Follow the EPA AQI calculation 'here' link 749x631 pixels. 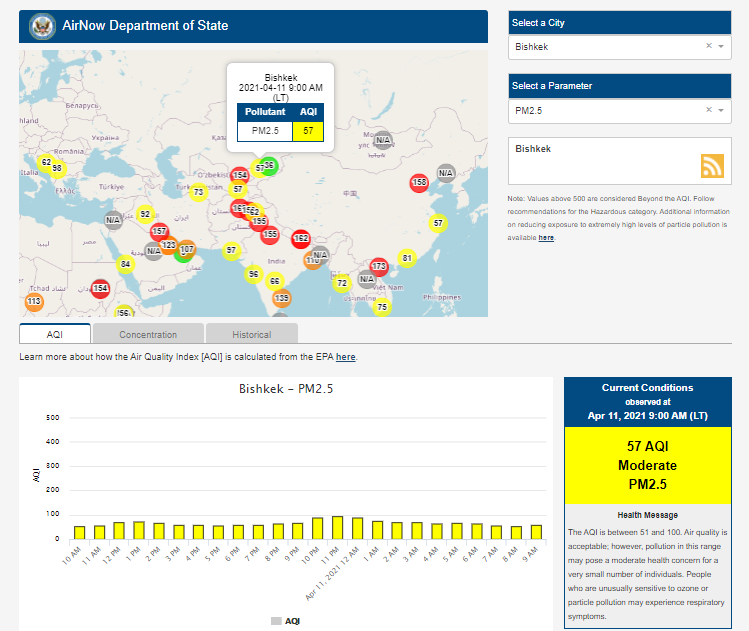345,357
